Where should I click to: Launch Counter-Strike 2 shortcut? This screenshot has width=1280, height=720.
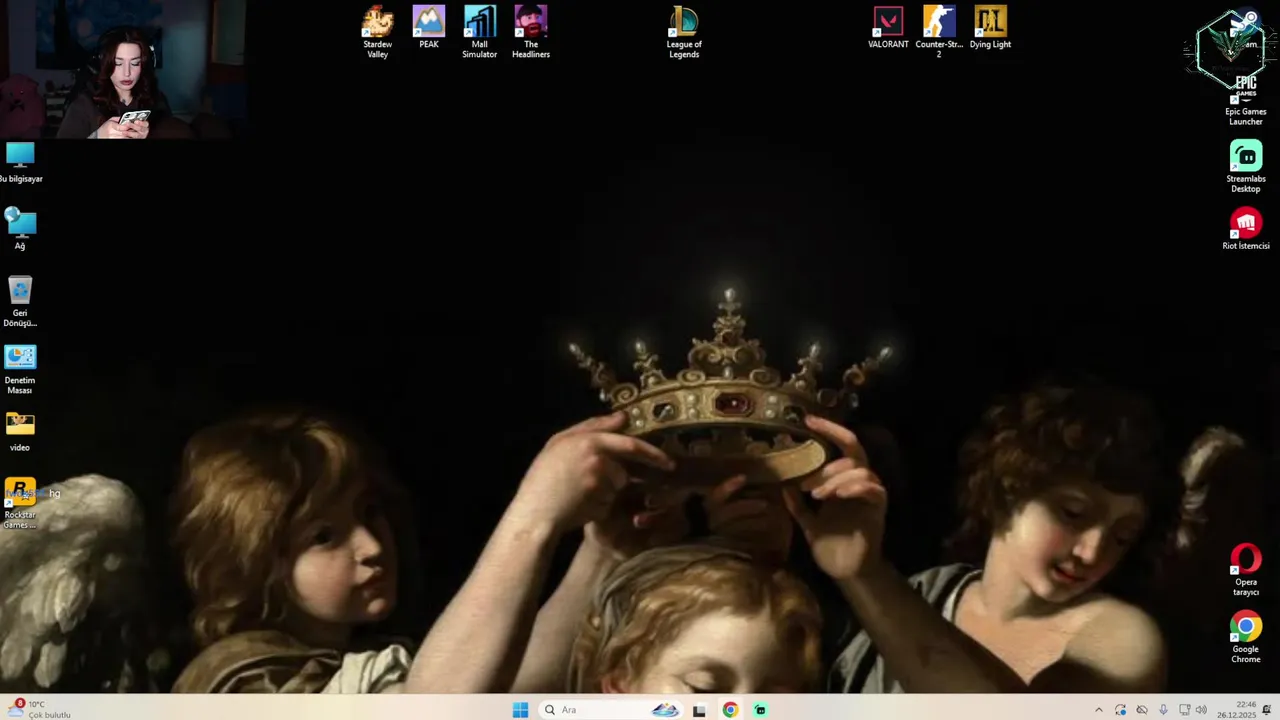tap(939, 33)
